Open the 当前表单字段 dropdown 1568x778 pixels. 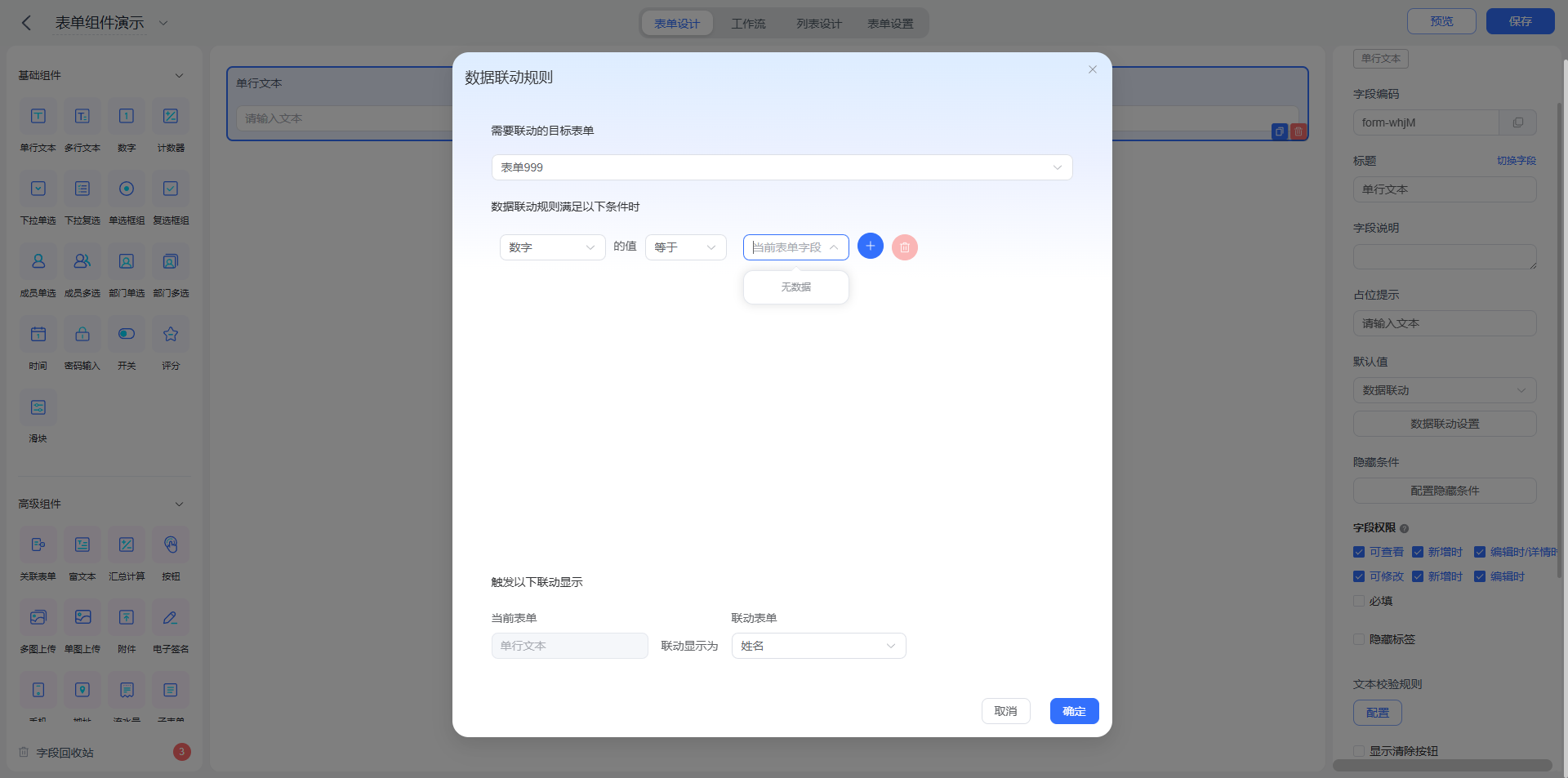795,247
